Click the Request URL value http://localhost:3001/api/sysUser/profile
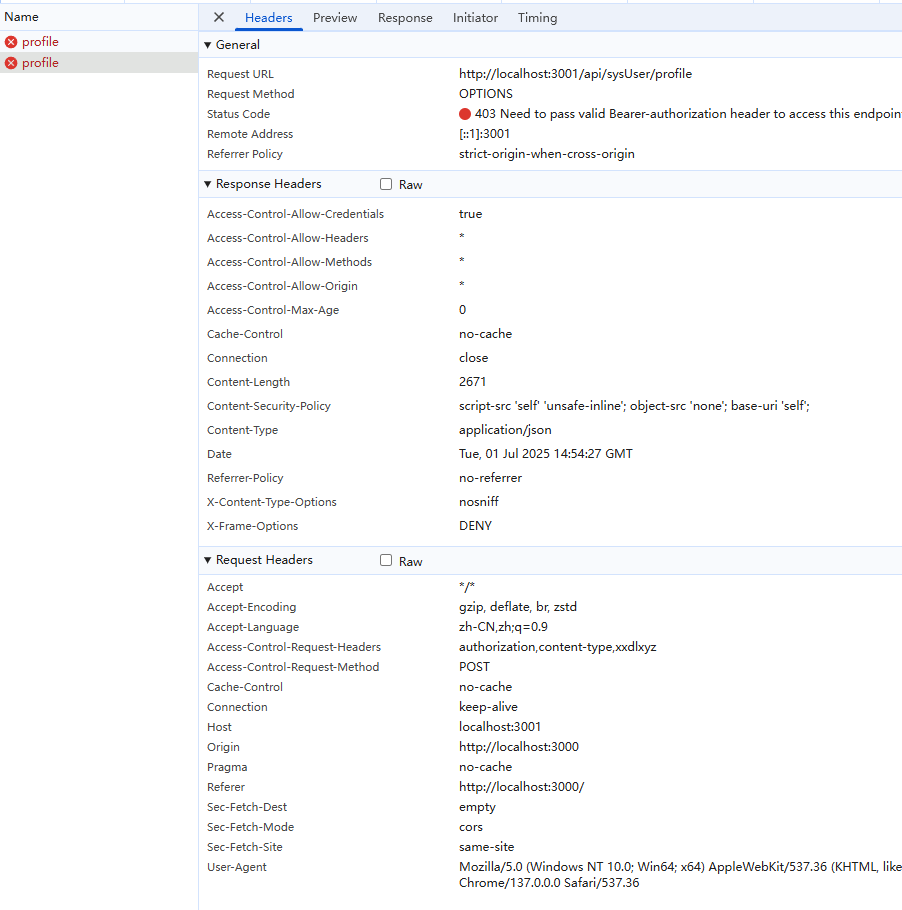The height and width of the screenshot is (910, 902). point(575,74)
